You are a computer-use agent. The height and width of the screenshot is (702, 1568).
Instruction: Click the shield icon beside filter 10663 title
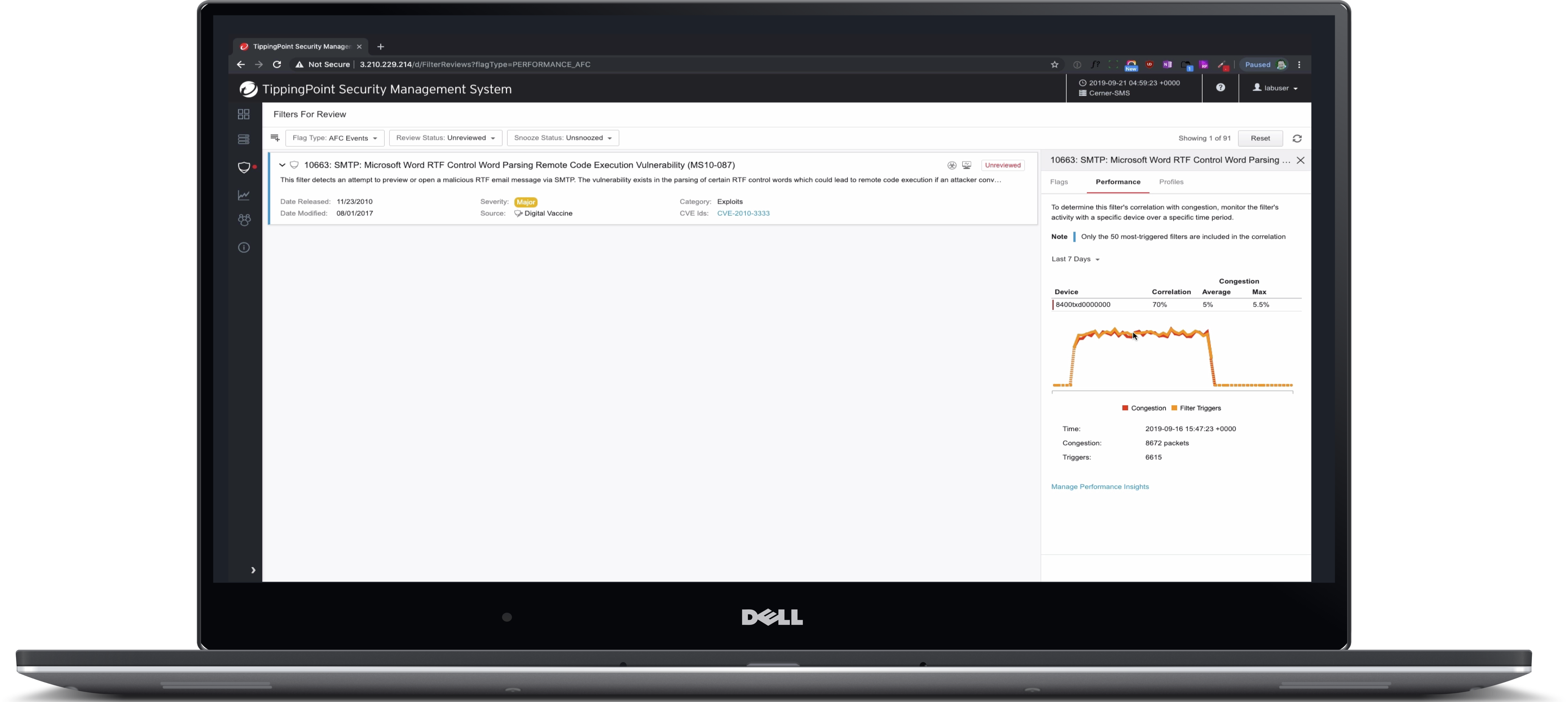click(294, 165)
